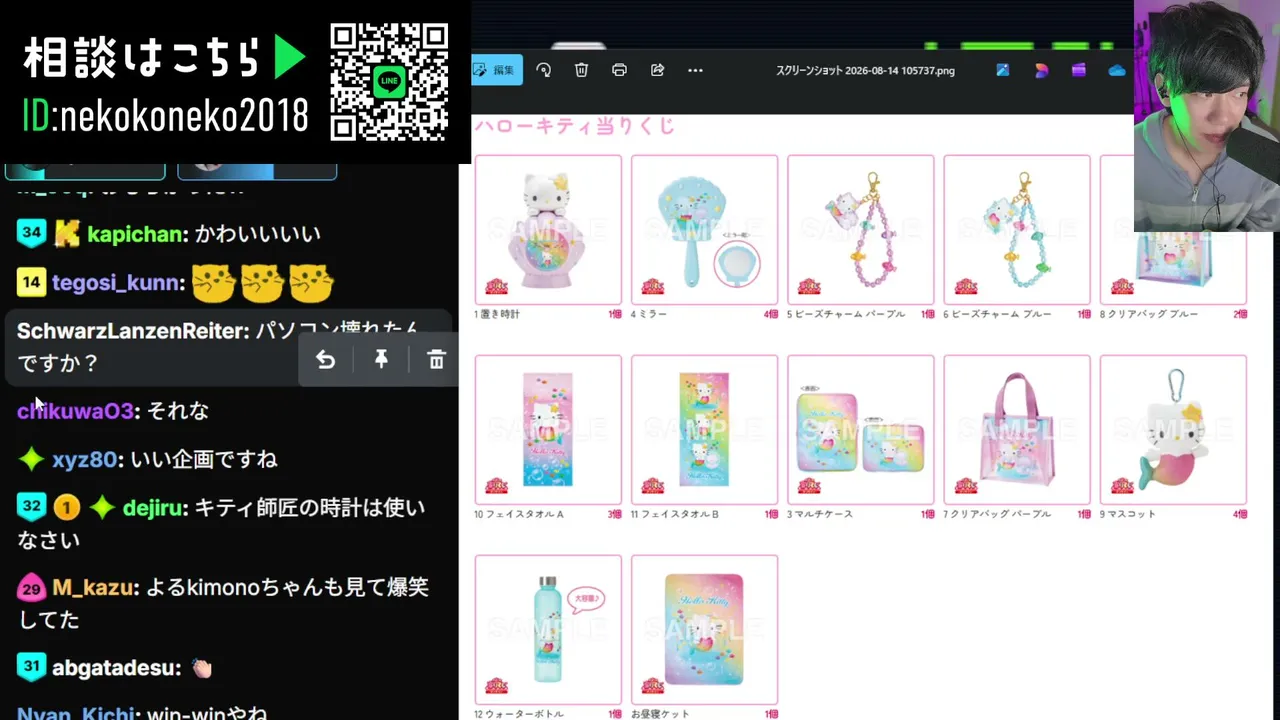The image size is (1280, 720).
Task: Click the 2個 quantity for クリアバッグ ブルー
Action: click(x=1240, y=314)
